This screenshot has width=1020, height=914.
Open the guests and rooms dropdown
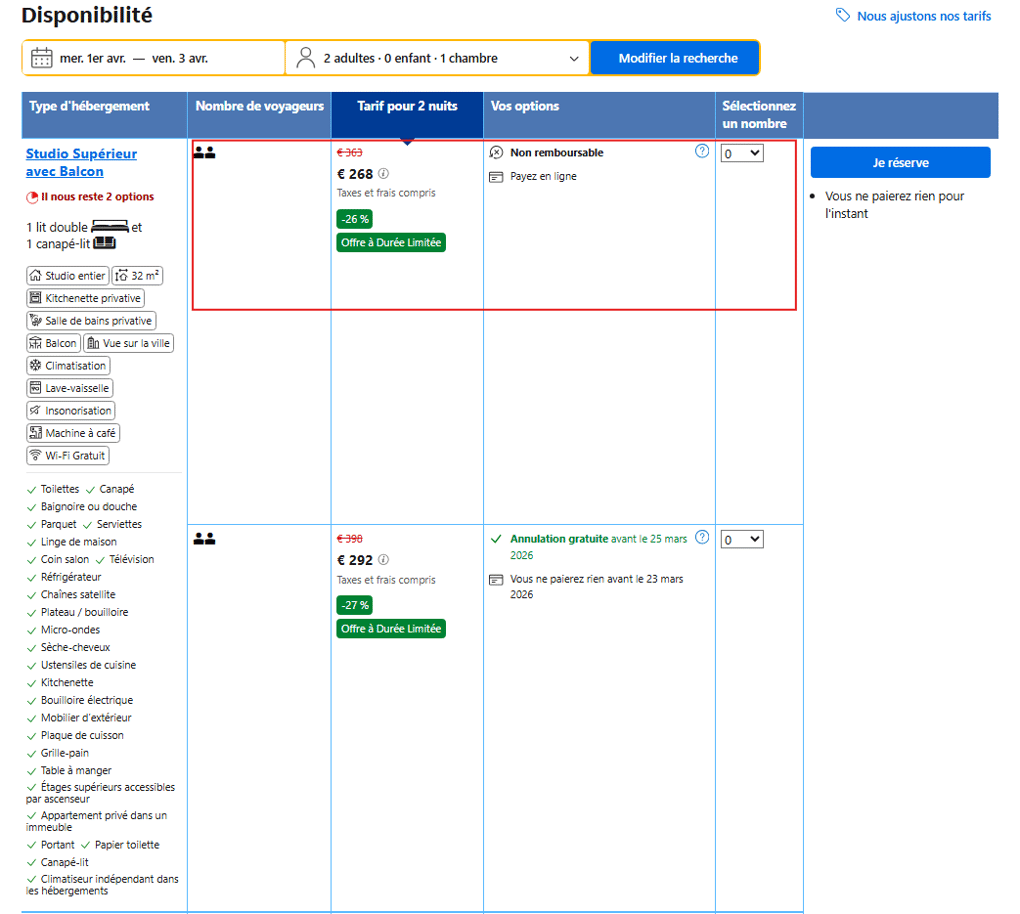pos(437,58)
